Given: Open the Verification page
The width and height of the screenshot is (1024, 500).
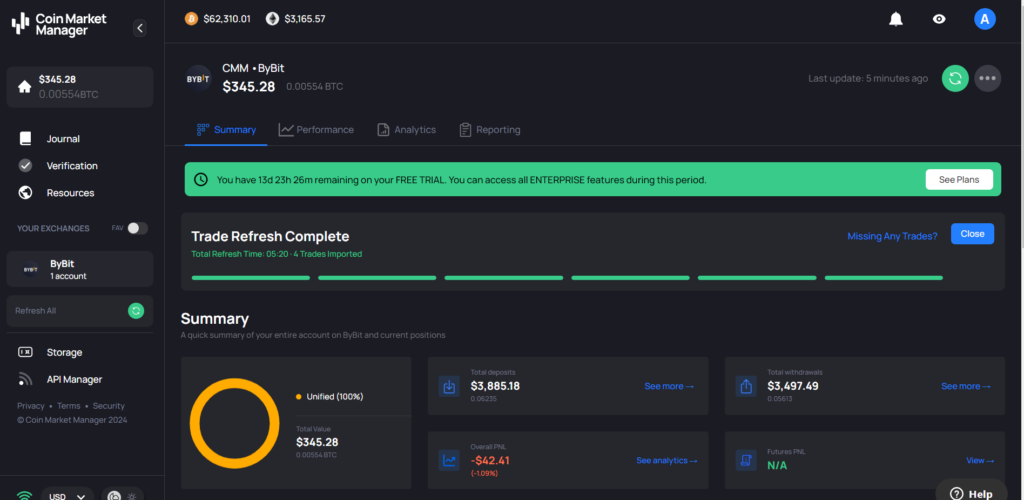Looking at the screenshot, I should point(72,166).
